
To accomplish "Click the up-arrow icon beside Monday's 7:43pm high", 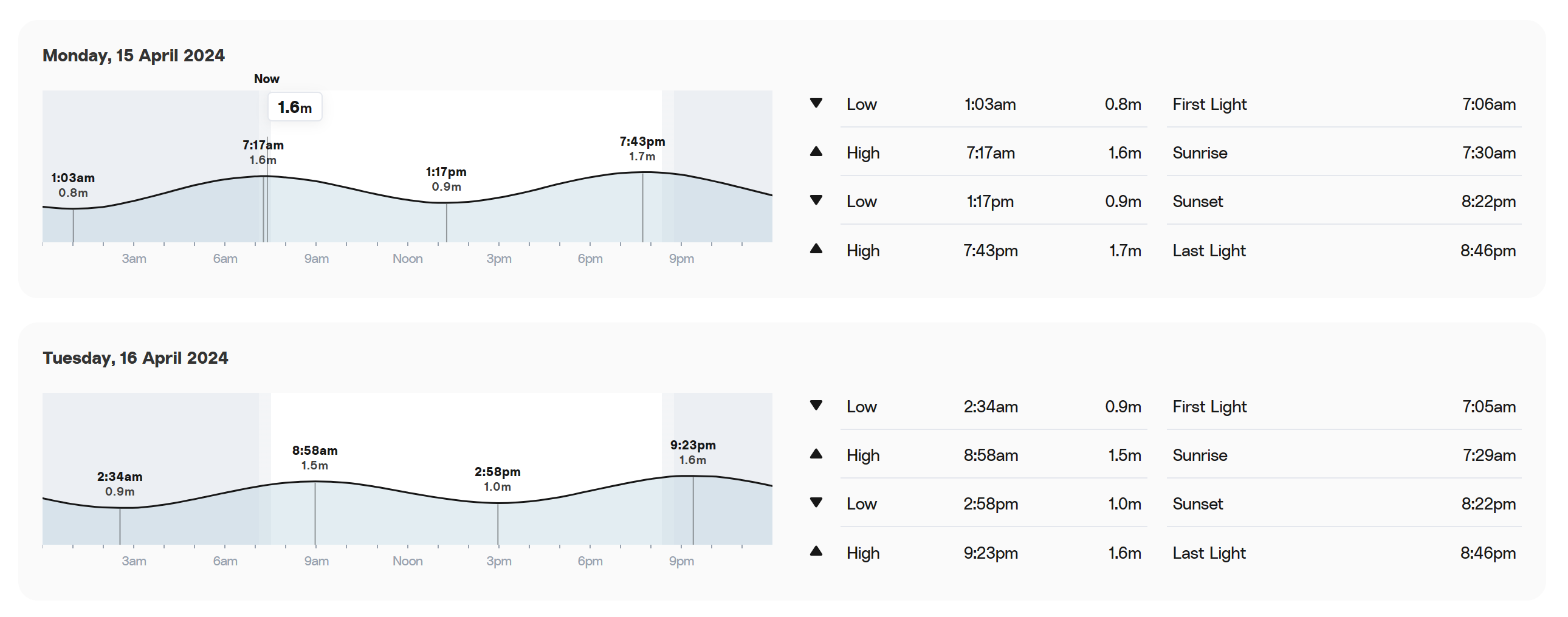I will click(x=816, y=248).
